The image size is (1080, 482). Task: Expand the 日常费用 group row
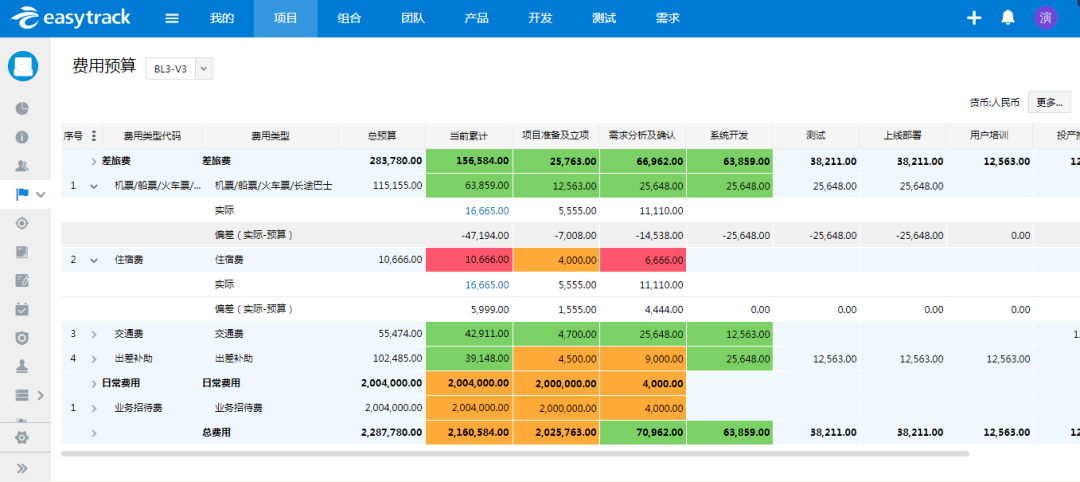[94, 384]
